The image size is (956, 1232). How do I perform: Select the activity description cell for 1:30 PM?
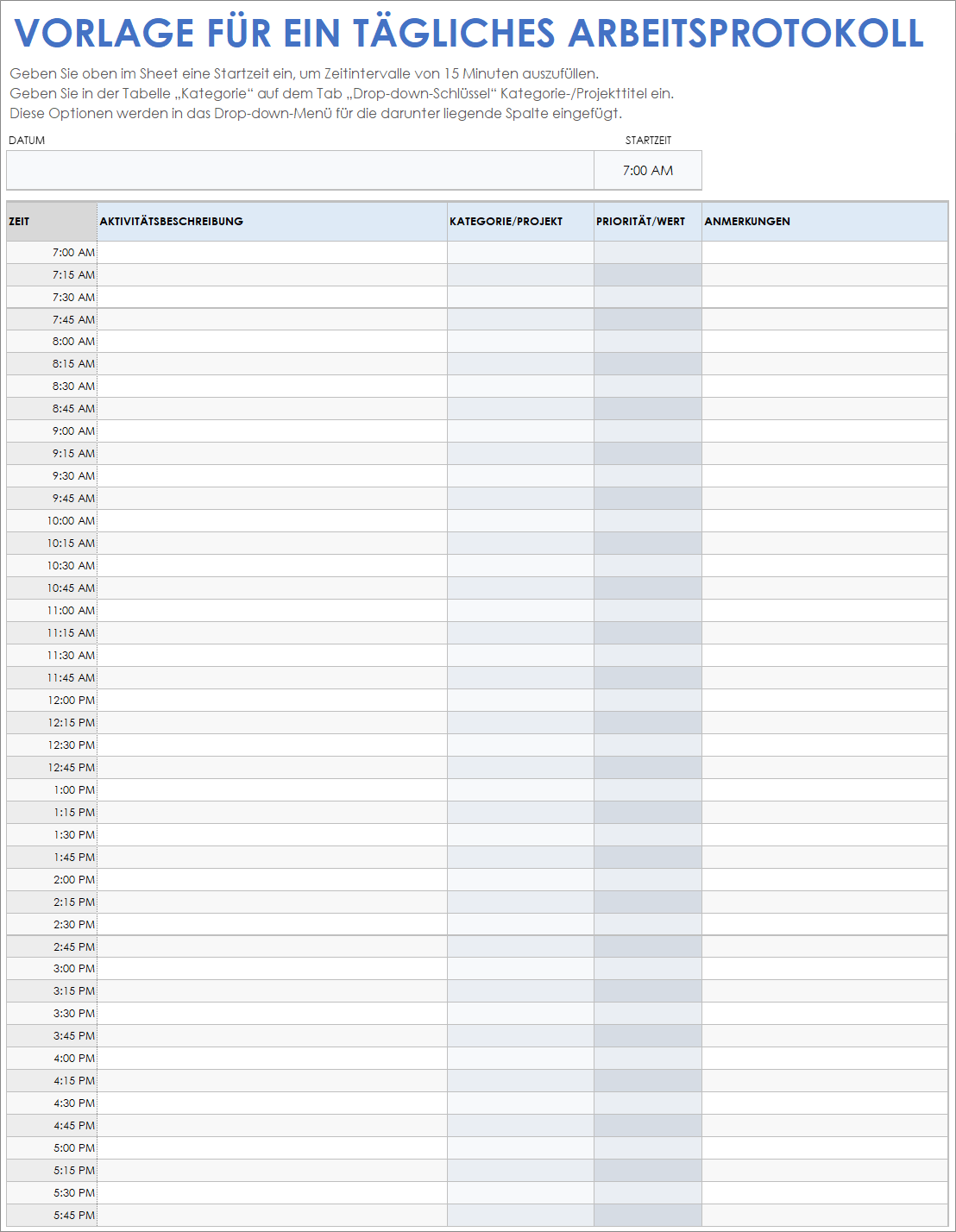click(272, 835)
